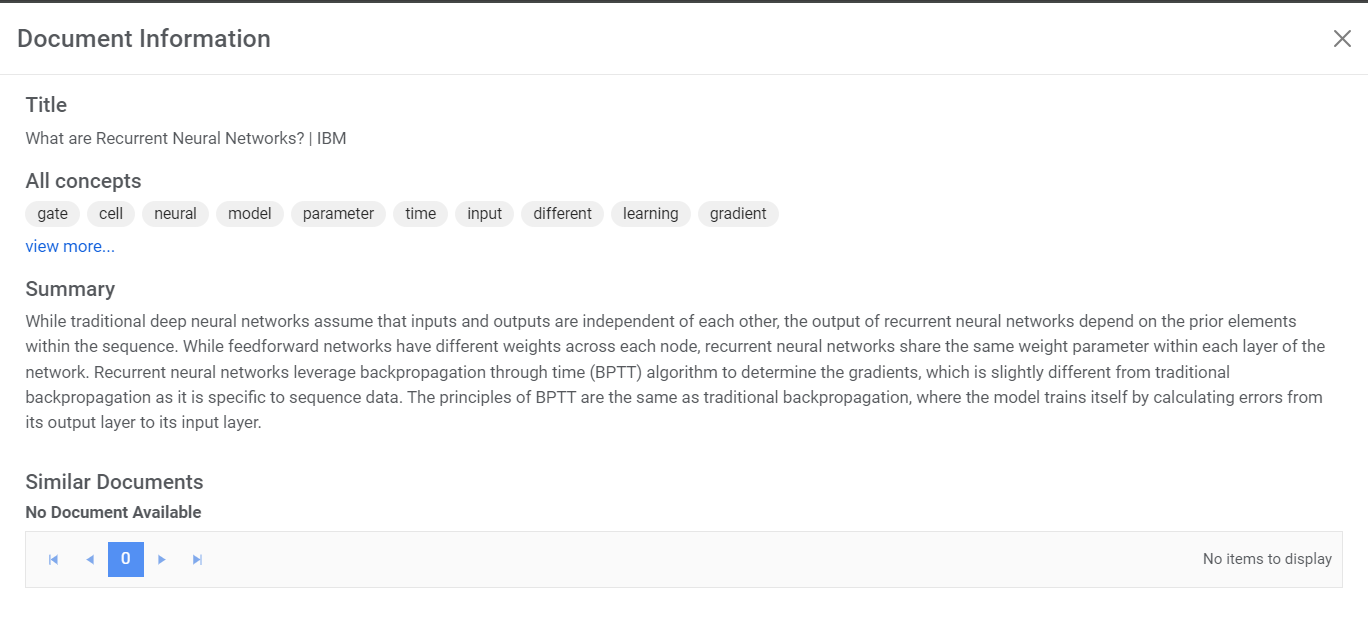Select page number 0 in pager
Screen dimensions: 1368x618
126,559
